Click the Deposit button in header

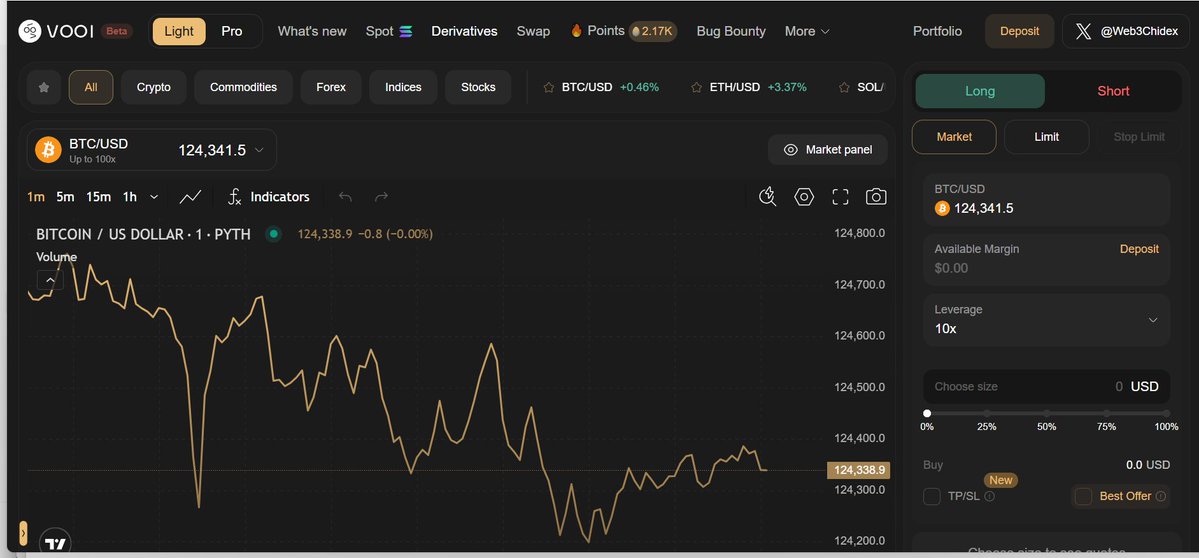tap(1019, 31)
